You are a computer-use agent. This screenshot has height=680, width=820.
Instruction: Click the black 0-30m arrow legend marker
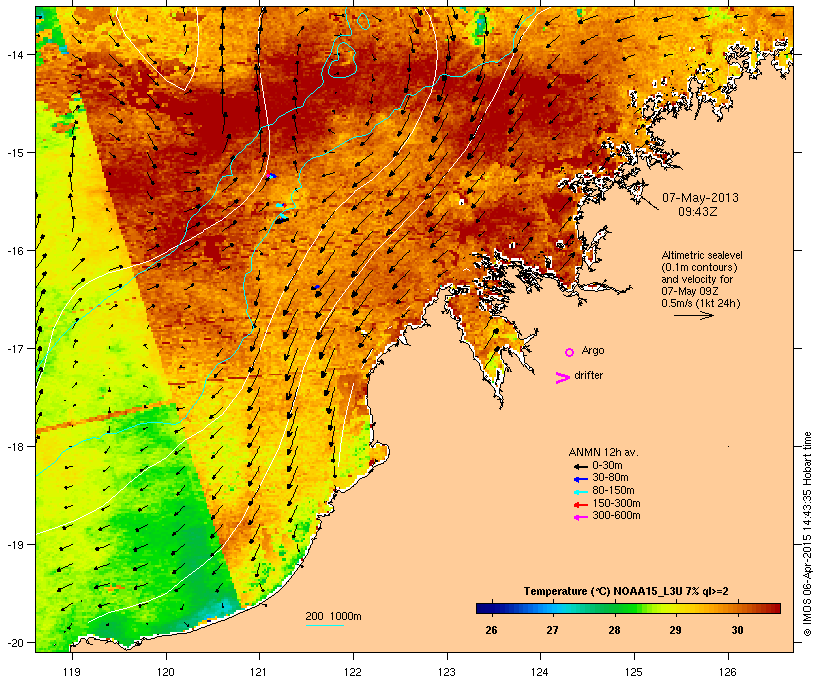click(x=581, y=467)
